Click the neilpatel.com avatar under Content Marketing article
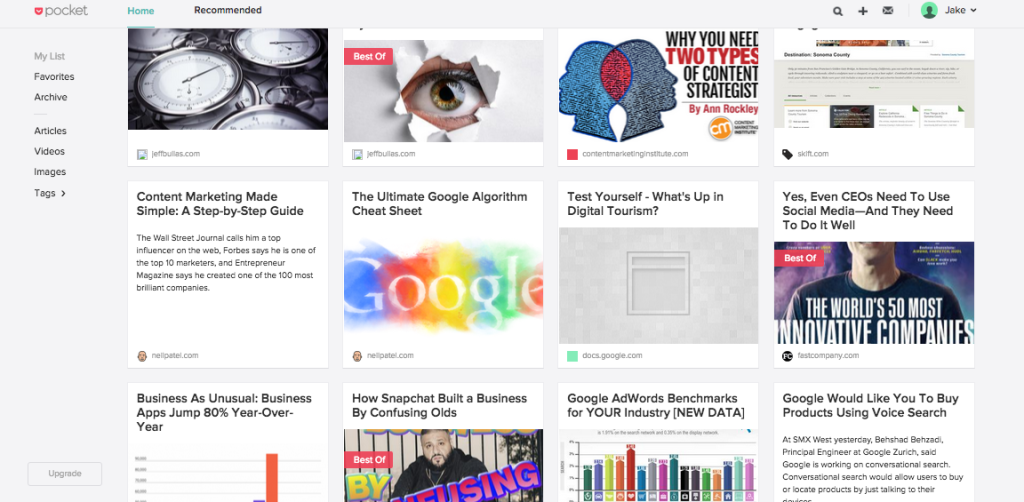This screenshot has height=502, width=1024. point(142,356)
